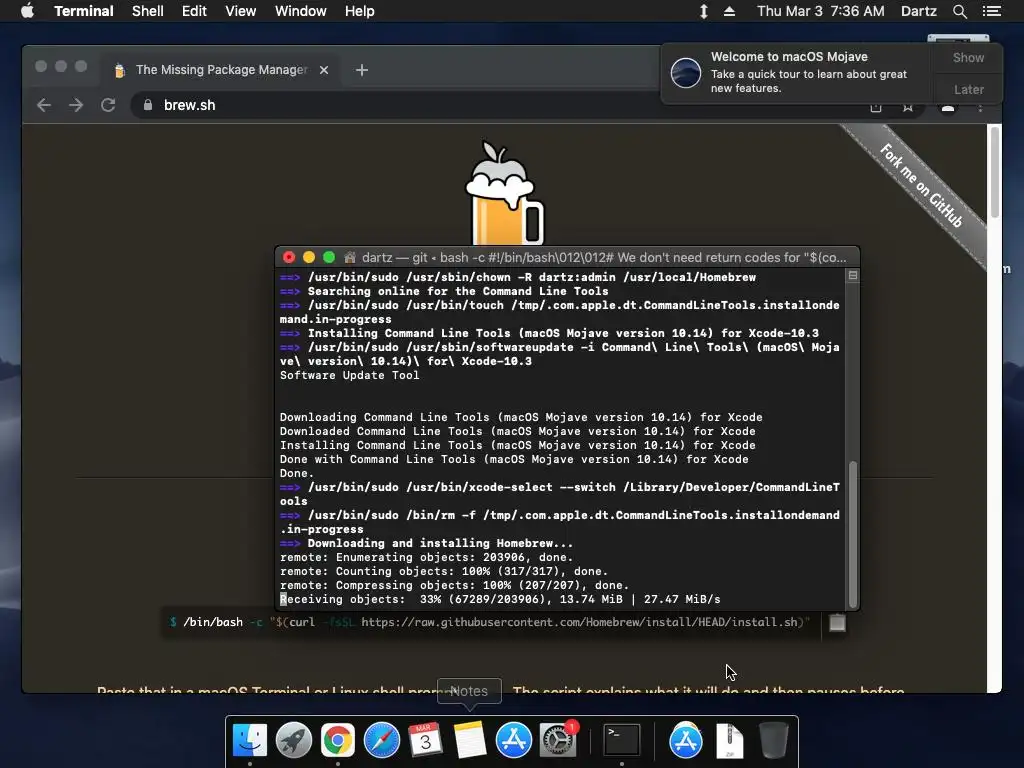The image size is (1024, 768).
Task: Open Google Chrome from the Dock
Action: (x=337, y=741)
